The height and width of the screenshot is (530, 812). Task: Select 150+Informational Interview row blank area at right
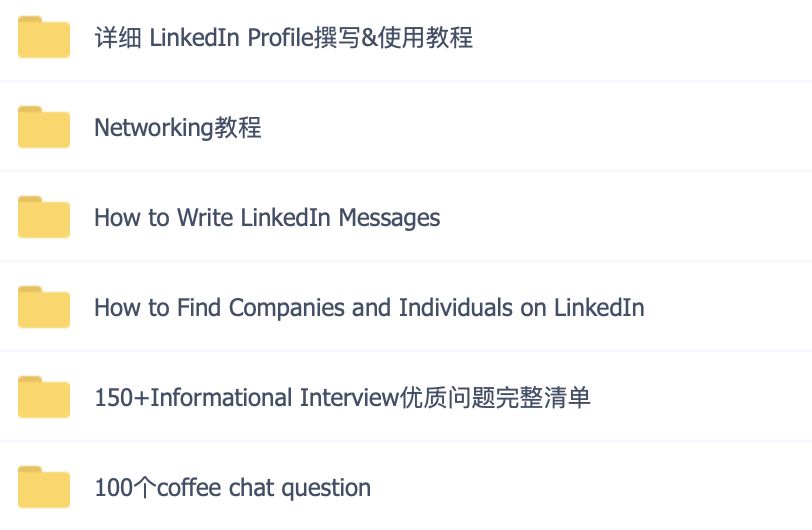coord(701,397)
